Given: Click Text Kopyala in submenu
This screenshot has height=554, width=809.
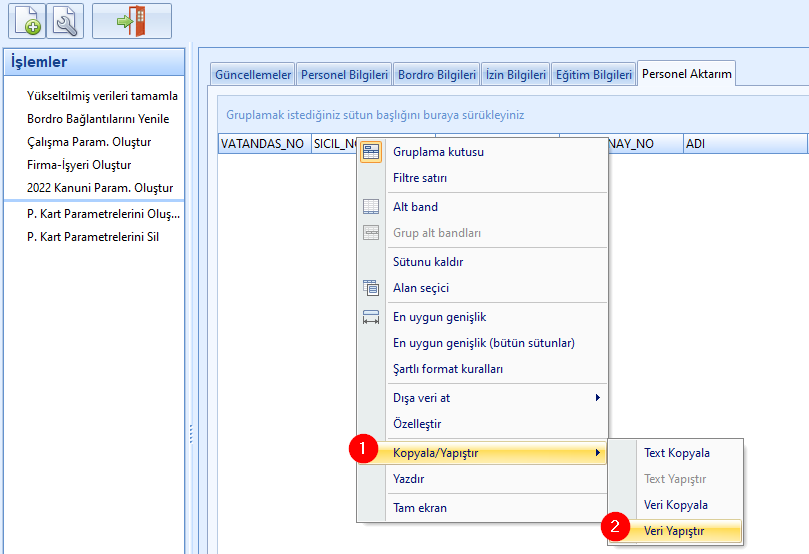Looking at the screenshot, I should (676, 453).
